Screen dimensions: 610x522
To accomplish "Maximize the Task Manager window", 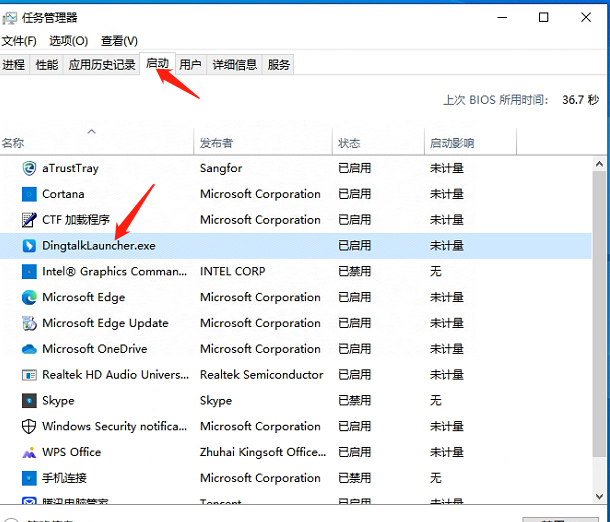I will [543, 18].
